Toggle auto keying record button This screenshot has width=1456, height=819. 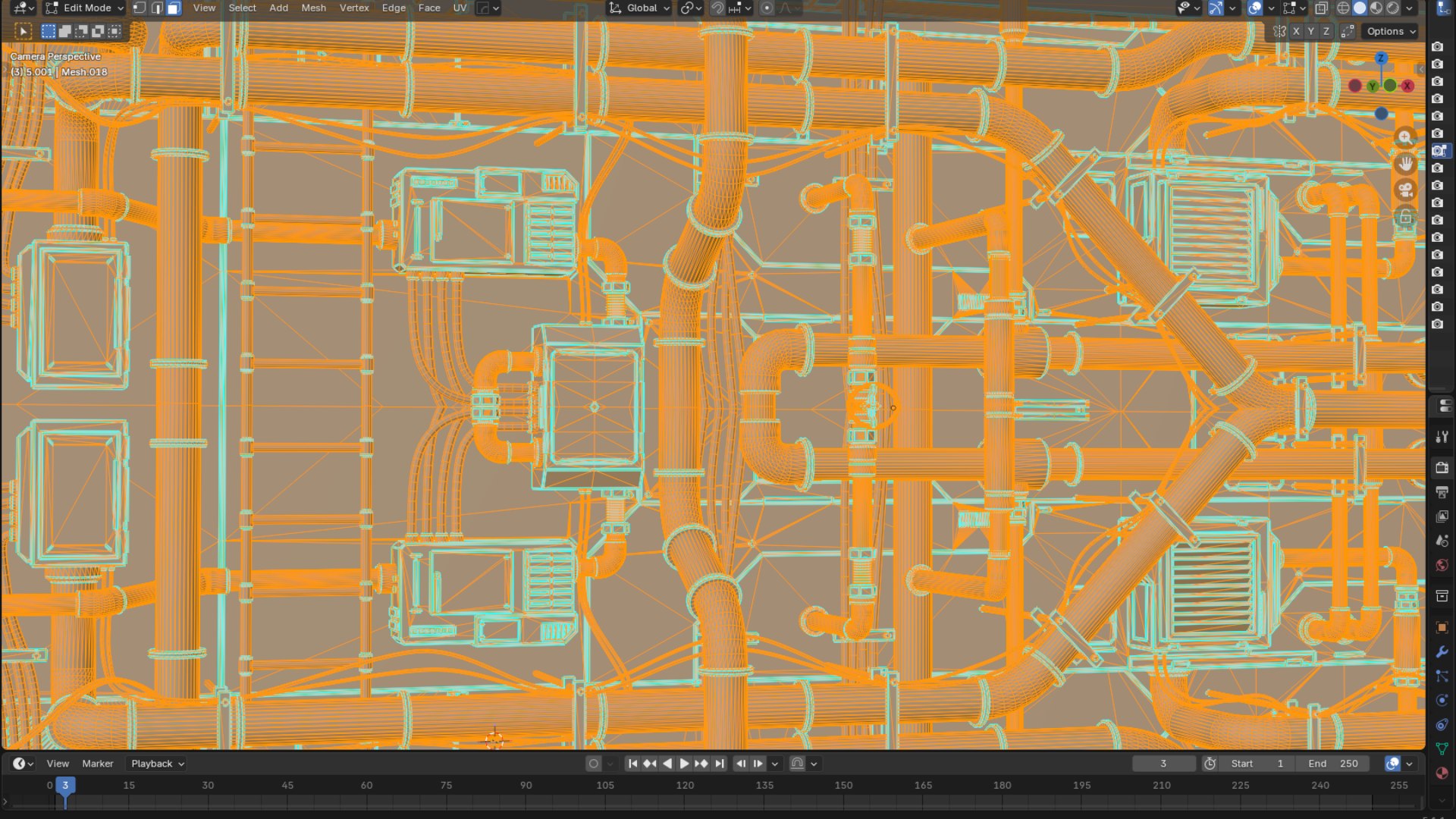(594, 764)
